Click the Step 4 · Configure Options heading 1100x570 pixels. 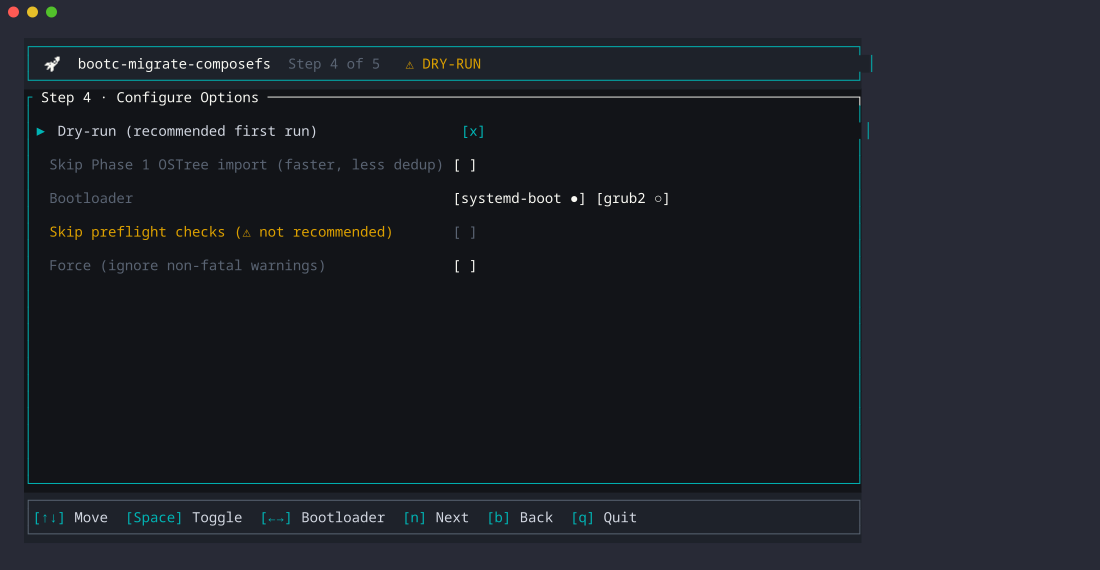[x=149, y=97]
